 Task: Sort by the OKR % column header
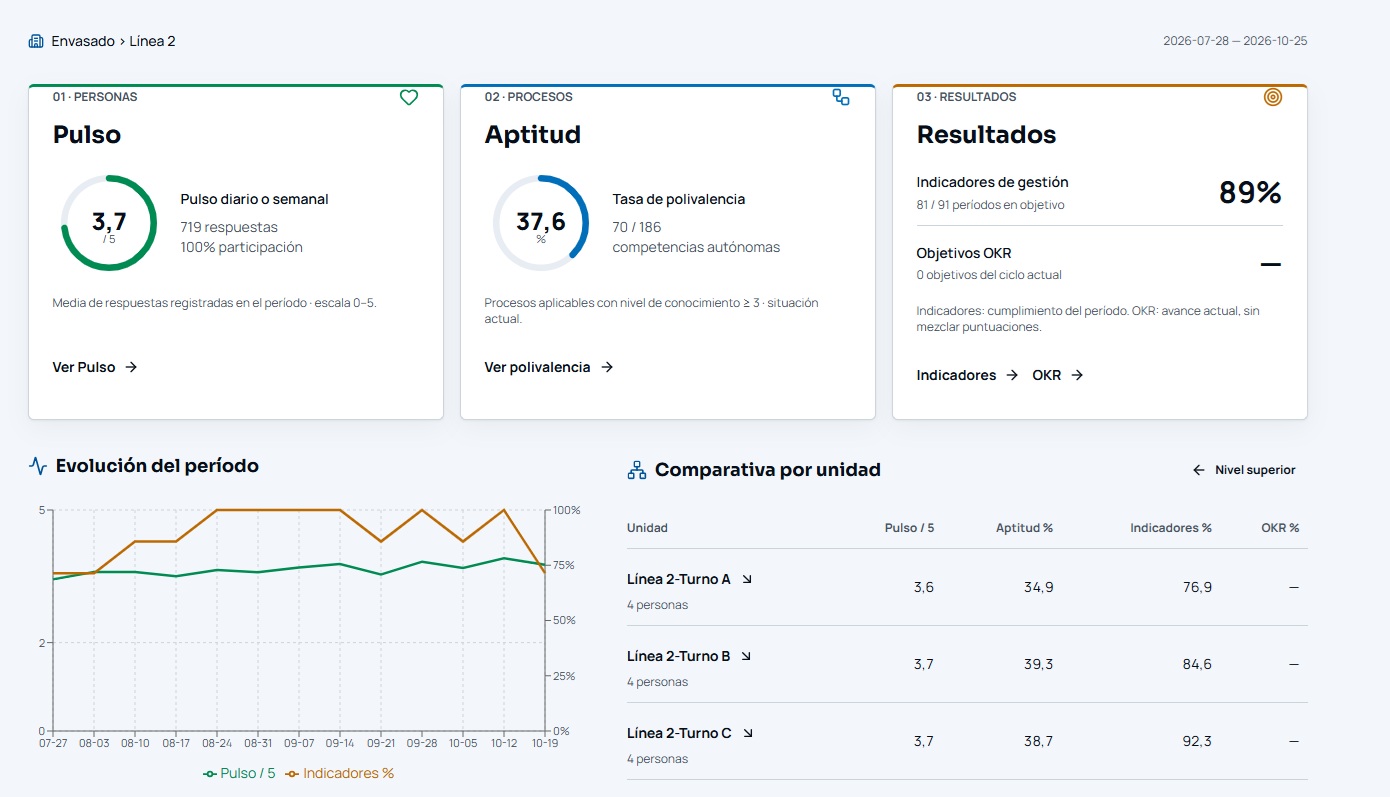(1280, 528)
